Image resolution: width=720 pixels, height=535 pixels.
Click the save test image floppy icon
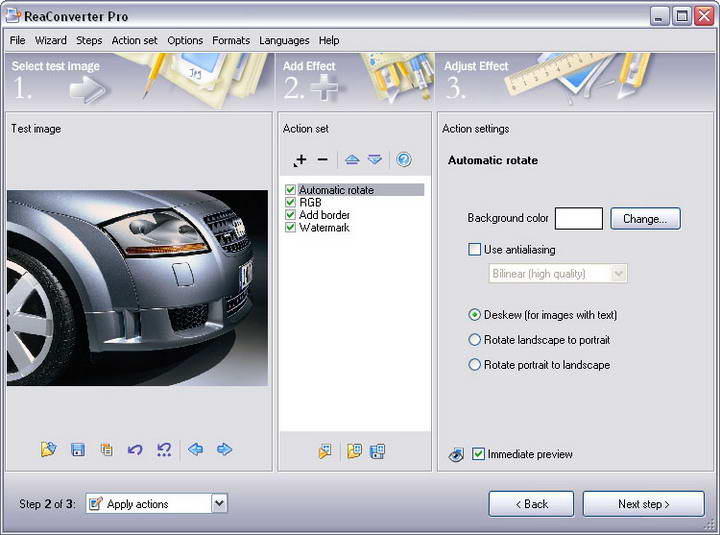pos(78,450)
